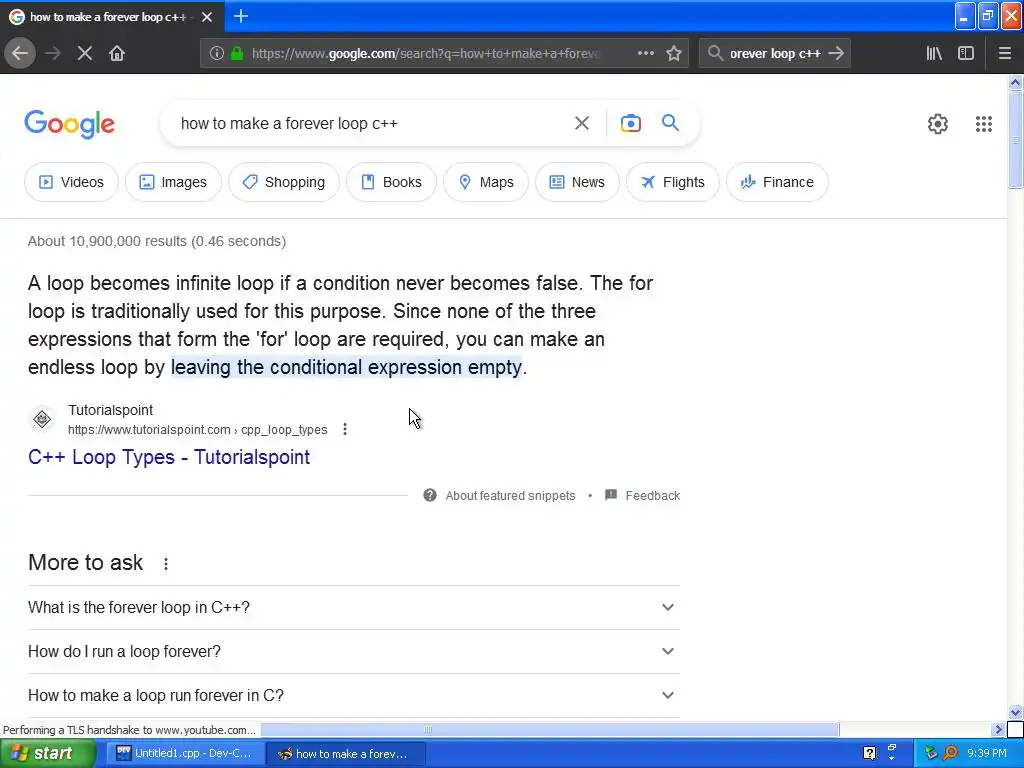Open three-dot menu next to More to ask
This screenshot has height=768, width=1024.
pos(166,564)
